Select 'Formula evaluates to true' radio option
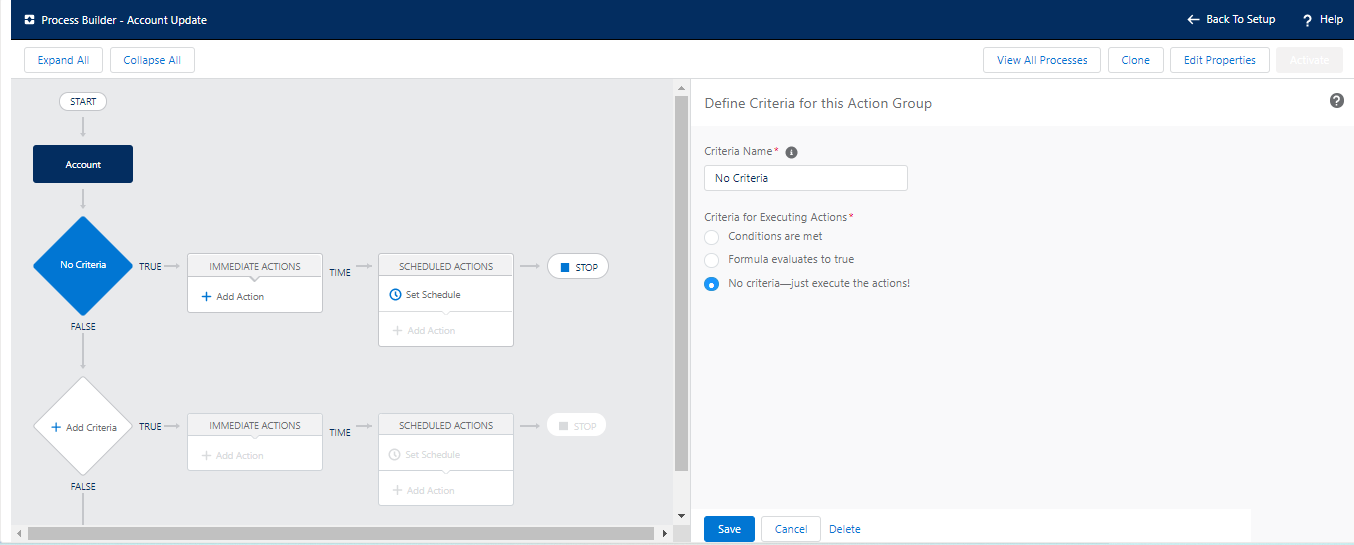The height and width of the screenshot is (545, 1354). coord(711,260)
